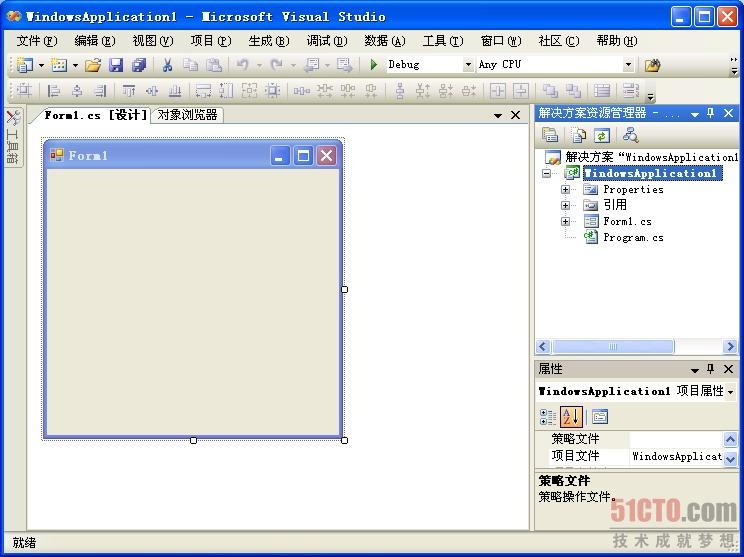Click Properties grid scroll-down arrow
This screenshot has width=744, height=557.
point(730,458)
